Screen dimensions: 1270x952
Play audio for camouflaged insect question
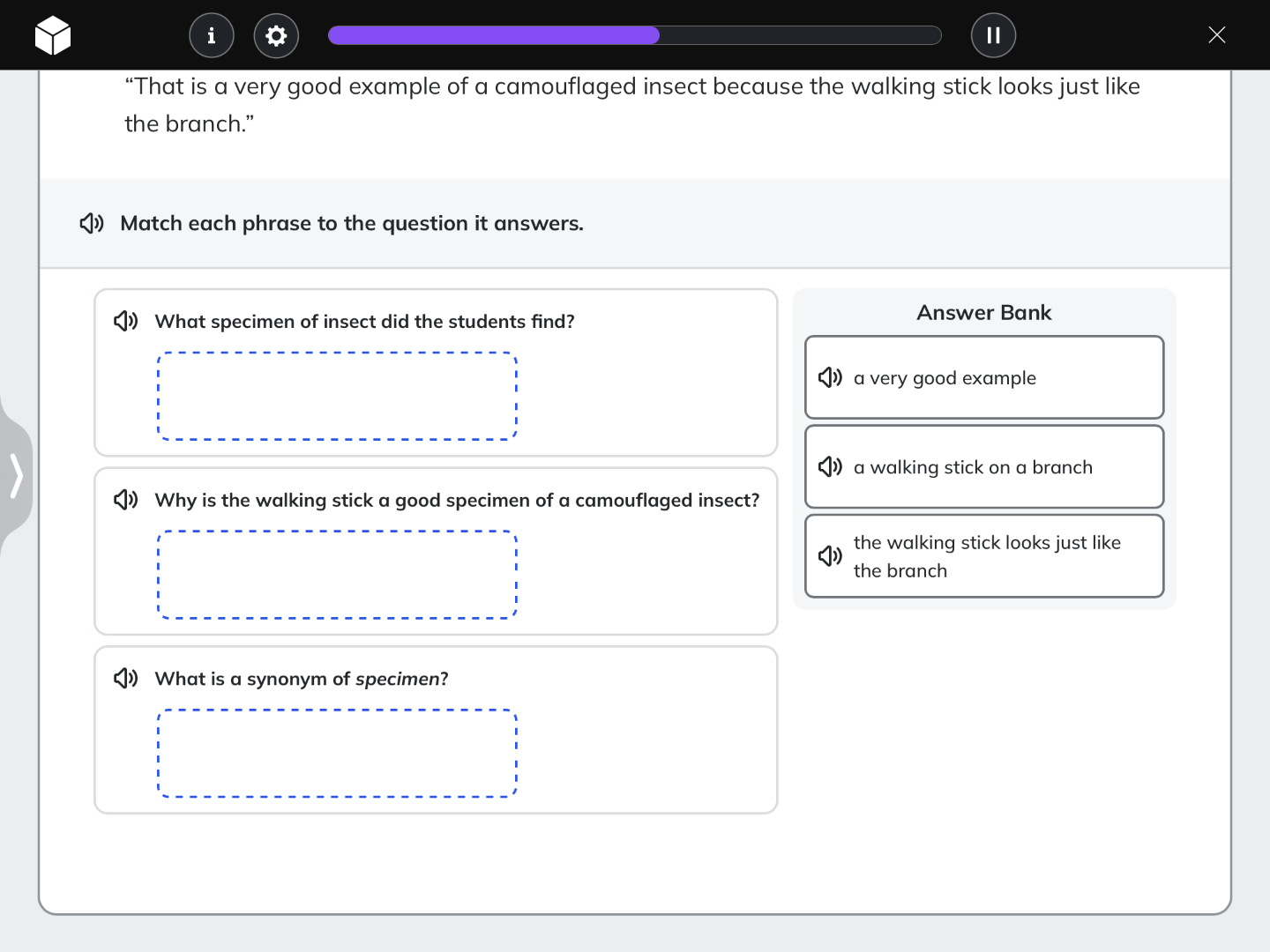126,500
